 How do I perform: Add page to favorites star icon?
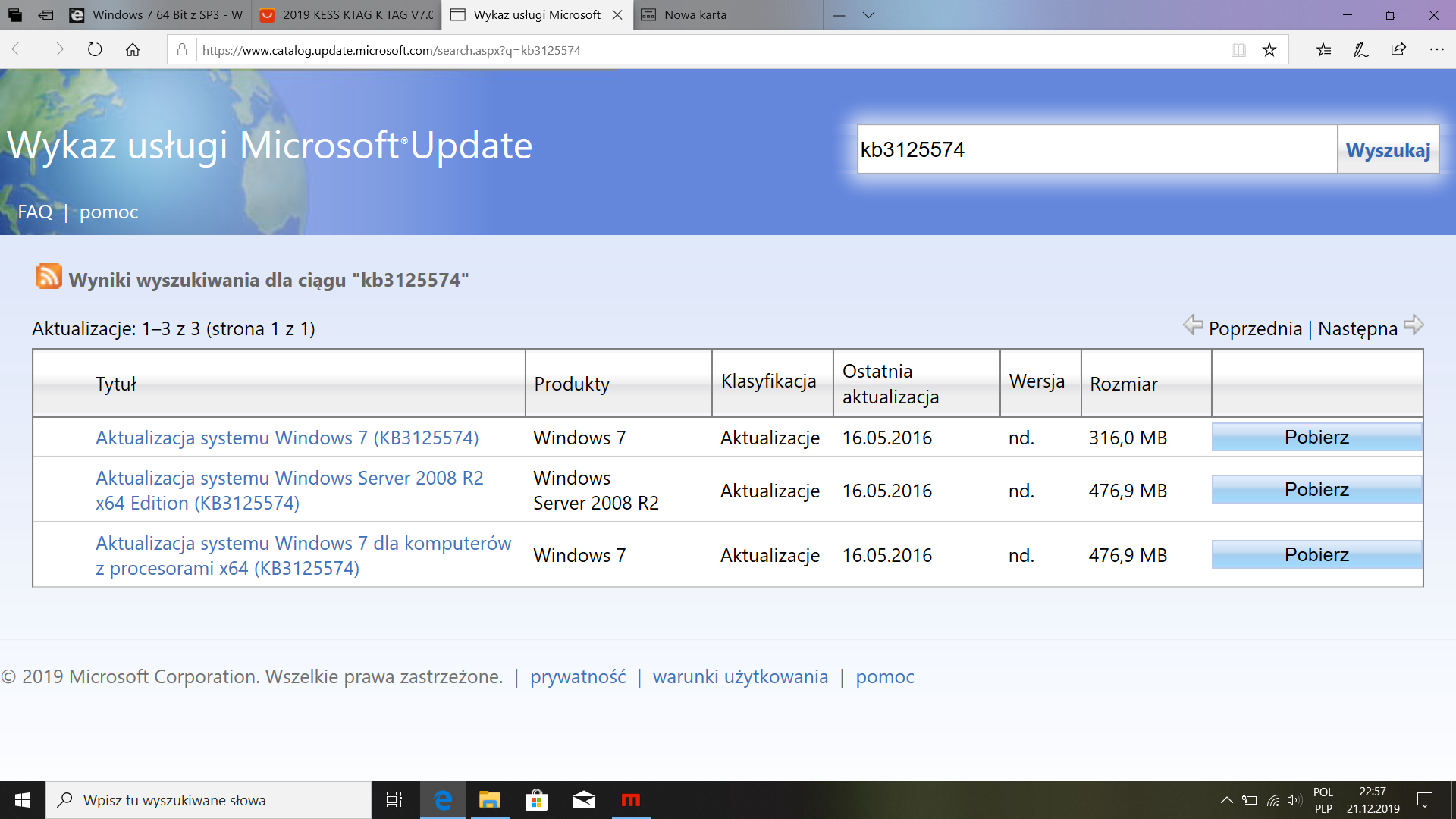point(1269,50)
